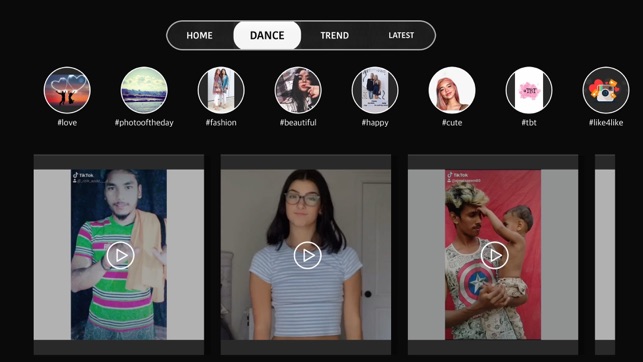Image resolution: width=643 pixels, height=362 pixels.
Task: Click the TikTok logo on the green-shirt video
Action: tap(83, 175)
